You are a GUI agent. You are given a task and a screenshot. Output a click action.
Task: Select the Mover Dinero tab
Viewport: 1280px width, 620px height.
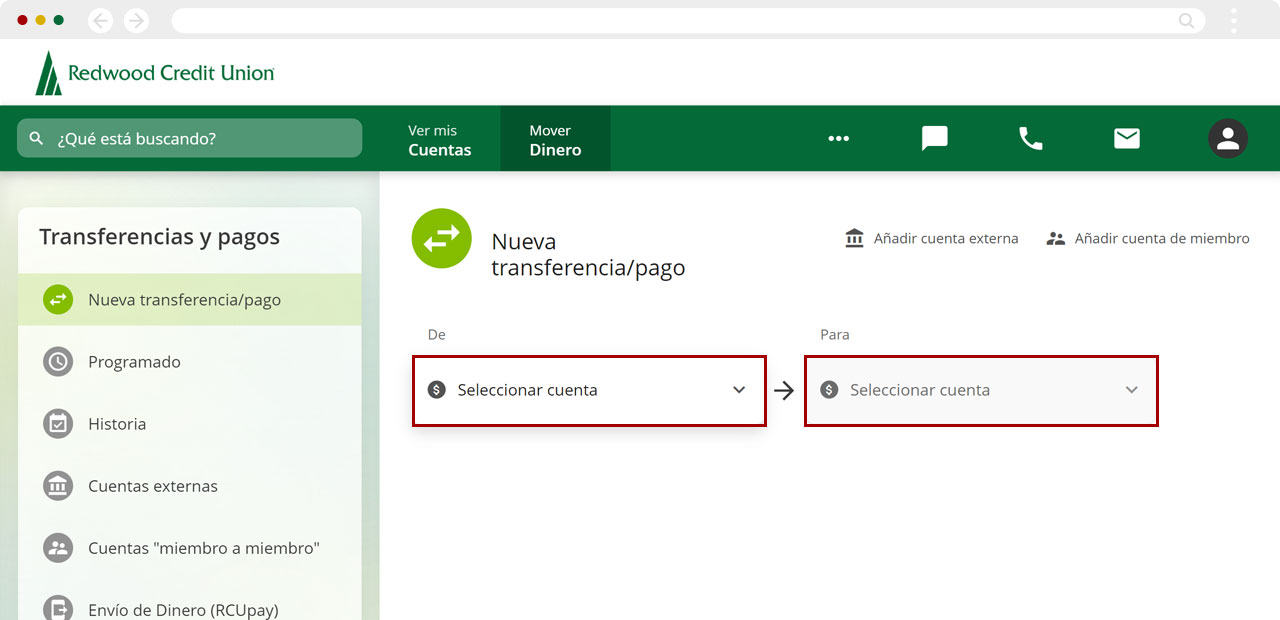coord(555,140)
